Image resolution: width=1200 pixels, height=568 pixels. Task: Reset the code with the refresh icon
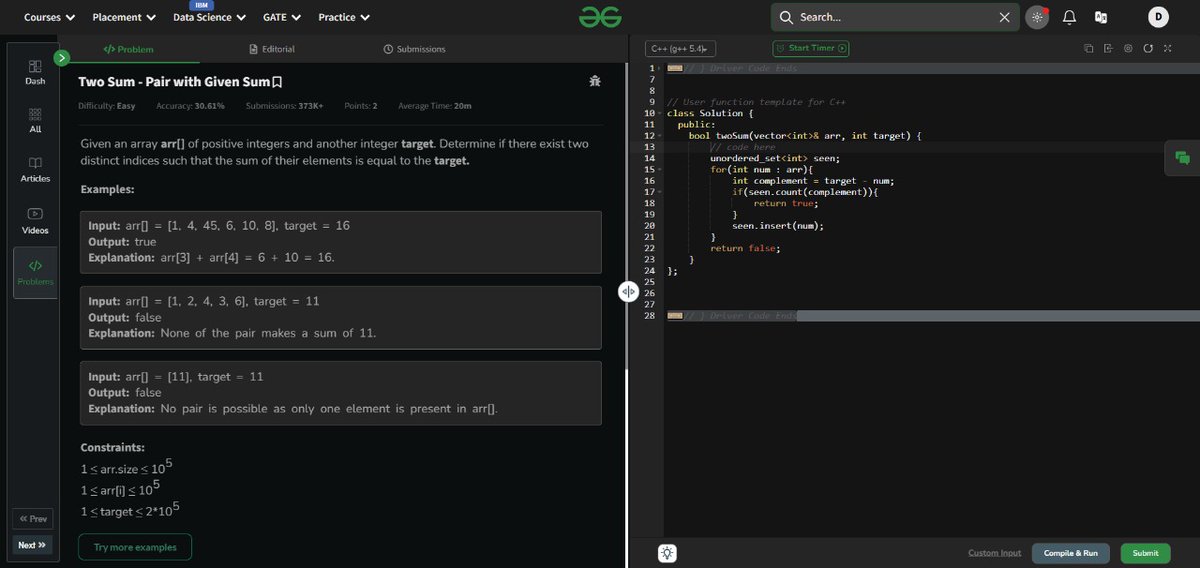(x=1148, y=48)
